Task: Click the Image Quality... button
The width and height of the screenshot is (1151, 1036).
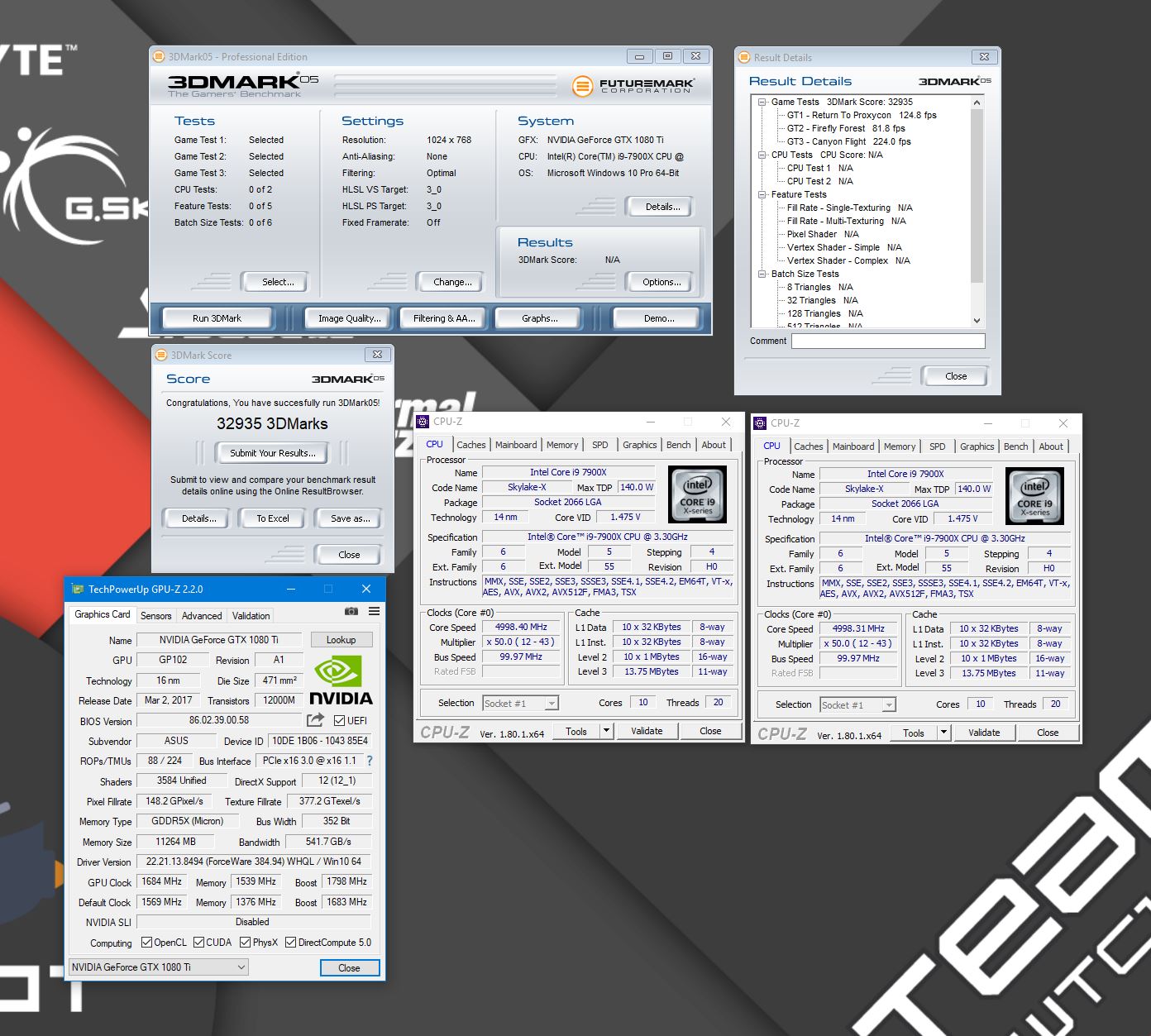Action: [350, 318]
